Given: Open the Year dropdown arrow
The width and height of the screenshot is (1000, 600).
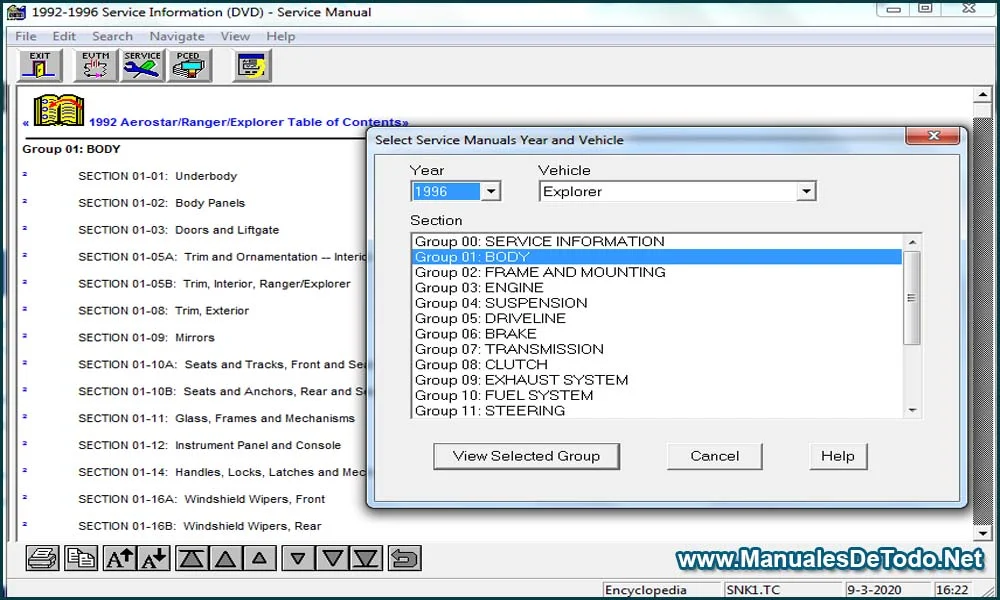Looking at the screenshot, I should (x=490, y=191).
